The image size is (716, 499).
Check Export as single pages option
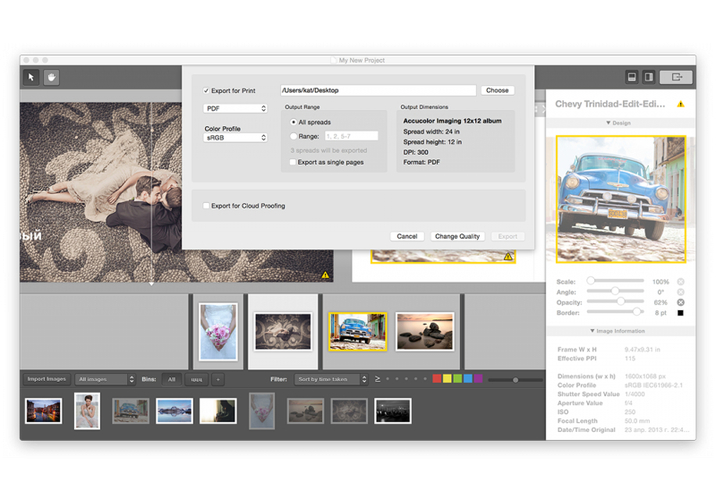[292, 161]
